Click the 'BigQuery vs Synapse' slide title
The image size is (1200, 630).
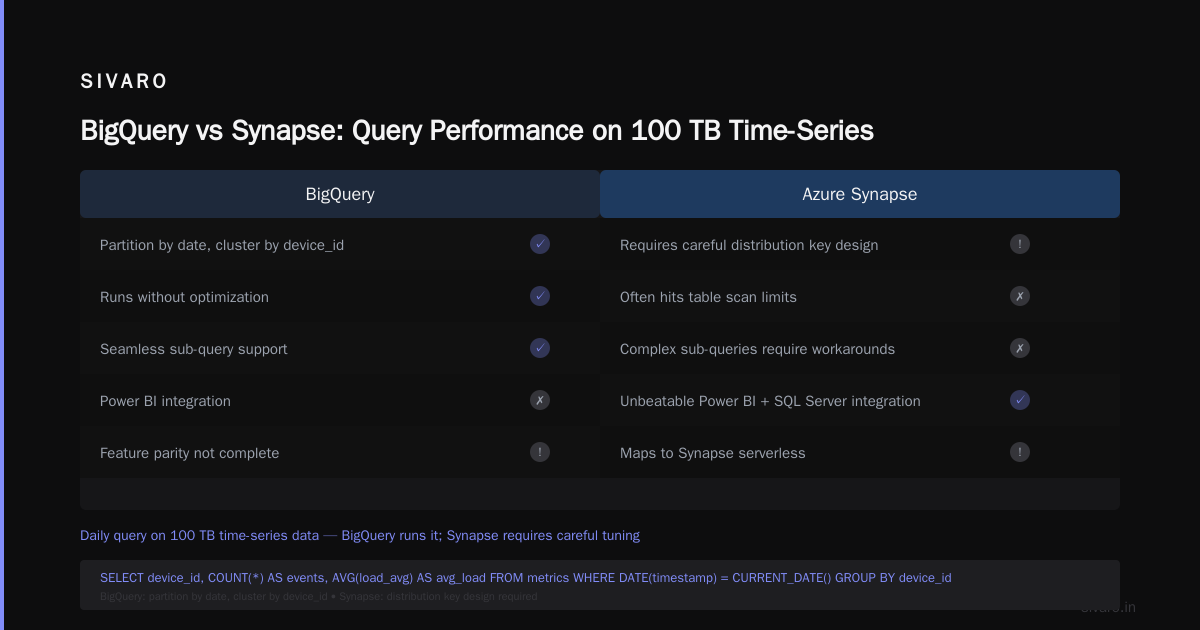[477, 131]
